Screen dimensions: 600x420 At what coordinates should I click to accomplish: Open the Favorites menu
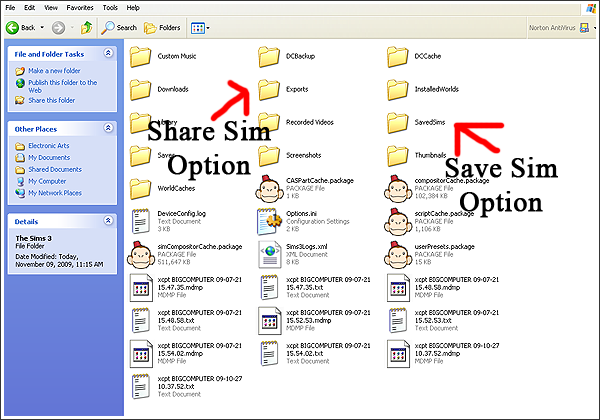point(80,8)
